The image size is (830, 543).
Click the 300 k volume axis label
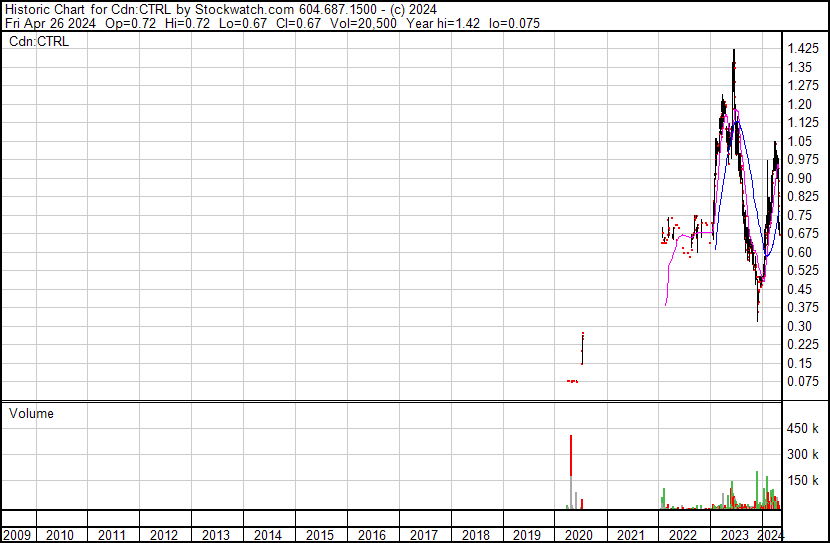[803, 454]
